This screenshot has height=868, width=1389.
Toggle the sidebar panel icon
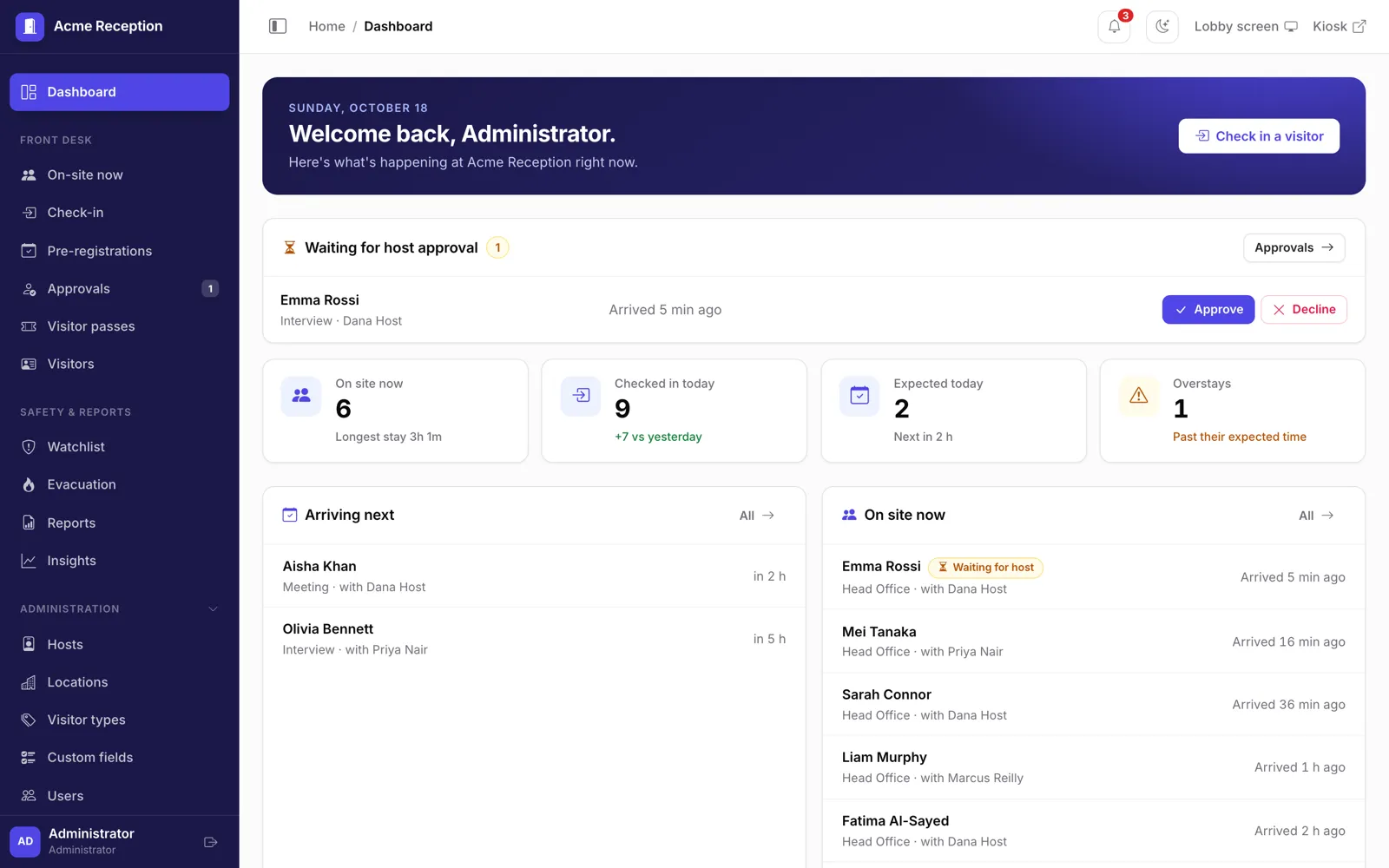click(x=278, y=26)
